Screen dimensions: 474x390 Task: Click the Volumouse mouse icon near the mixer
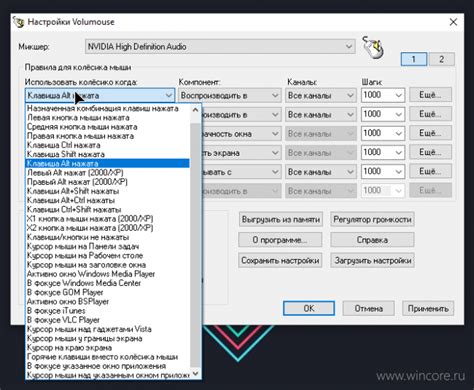[x=373, y=47]
